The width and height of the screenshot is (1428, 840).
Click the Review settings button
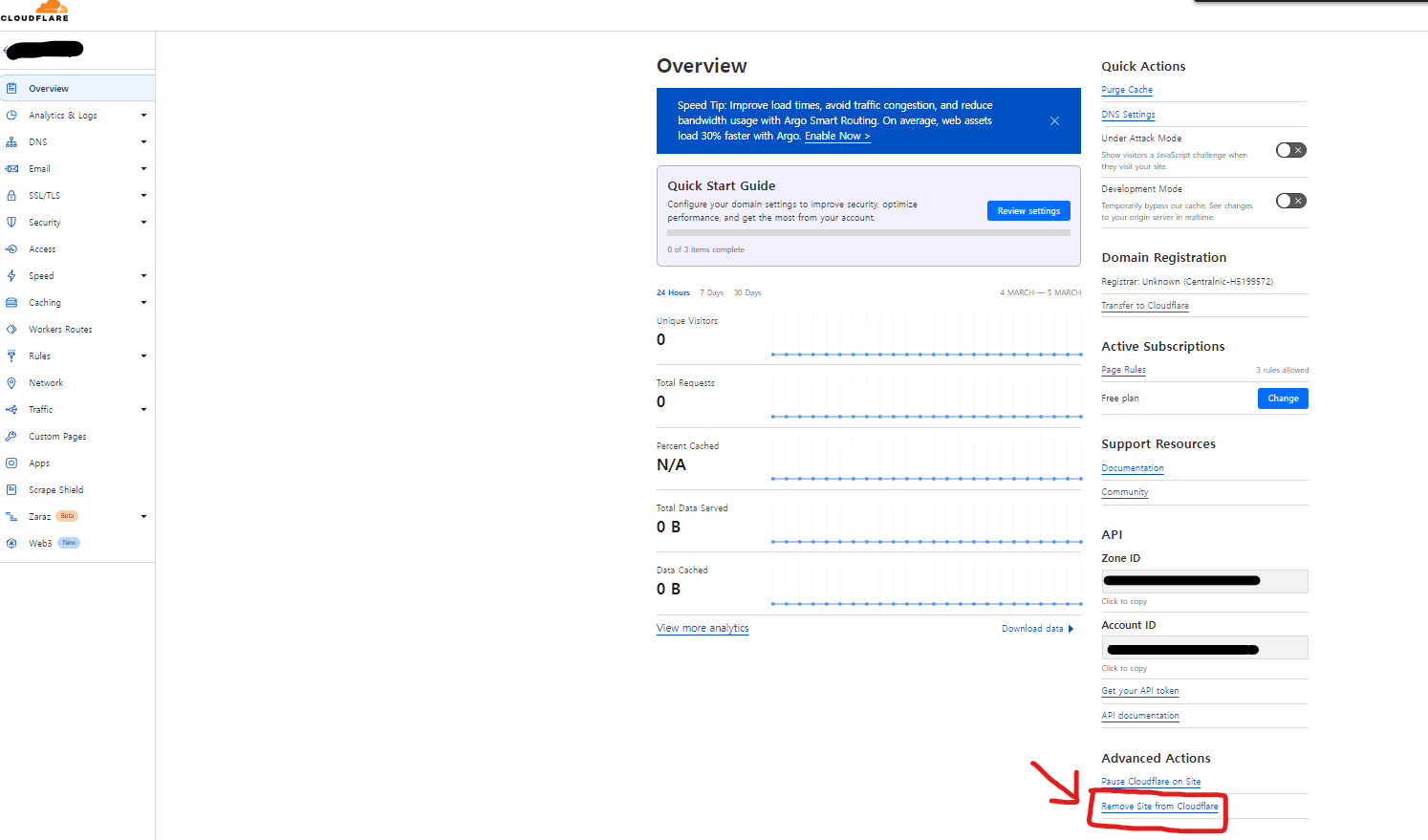1028,211
